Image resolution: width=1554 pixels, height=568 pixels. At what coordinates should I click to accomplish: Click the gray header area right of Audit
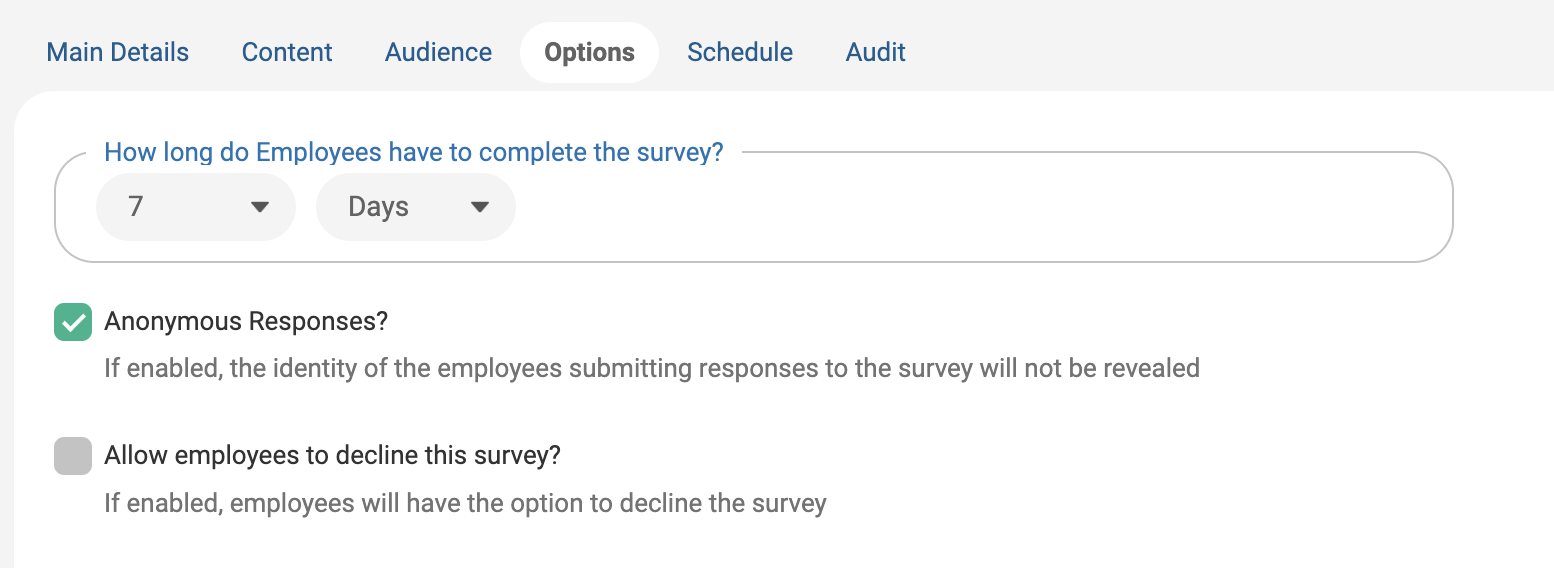coord(1200,50)
